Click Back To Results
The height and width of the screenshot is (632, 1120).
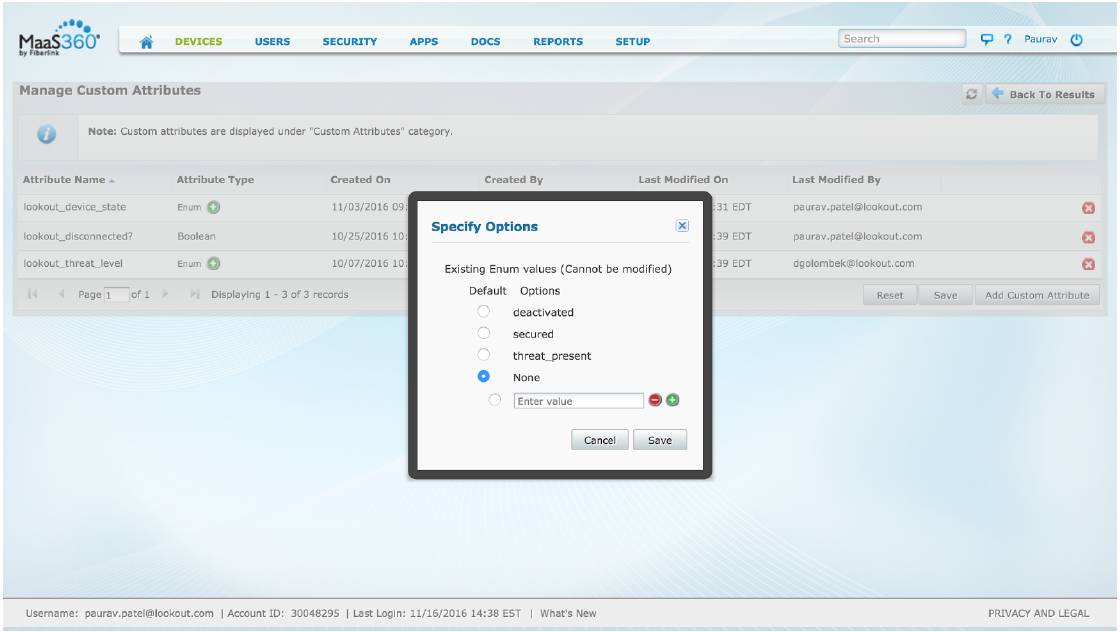1045,94
